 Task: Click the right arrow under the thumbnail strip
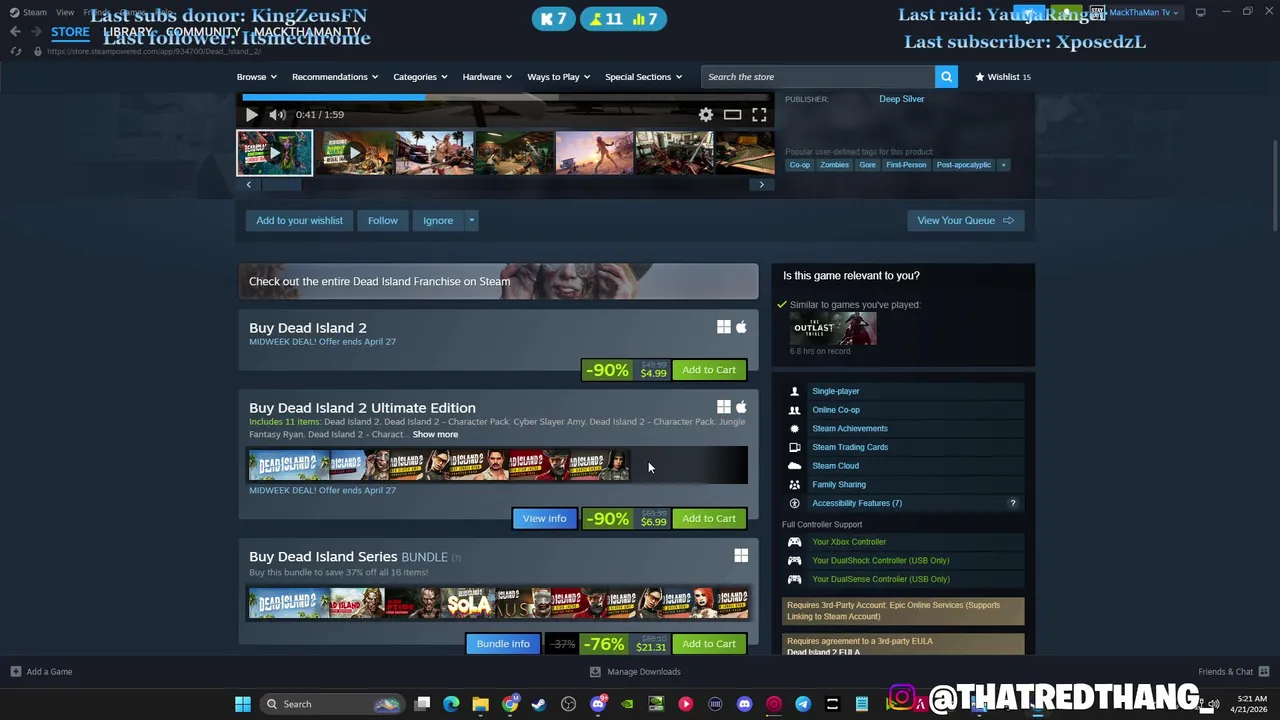pyautogui.click(x=762, y=184)
